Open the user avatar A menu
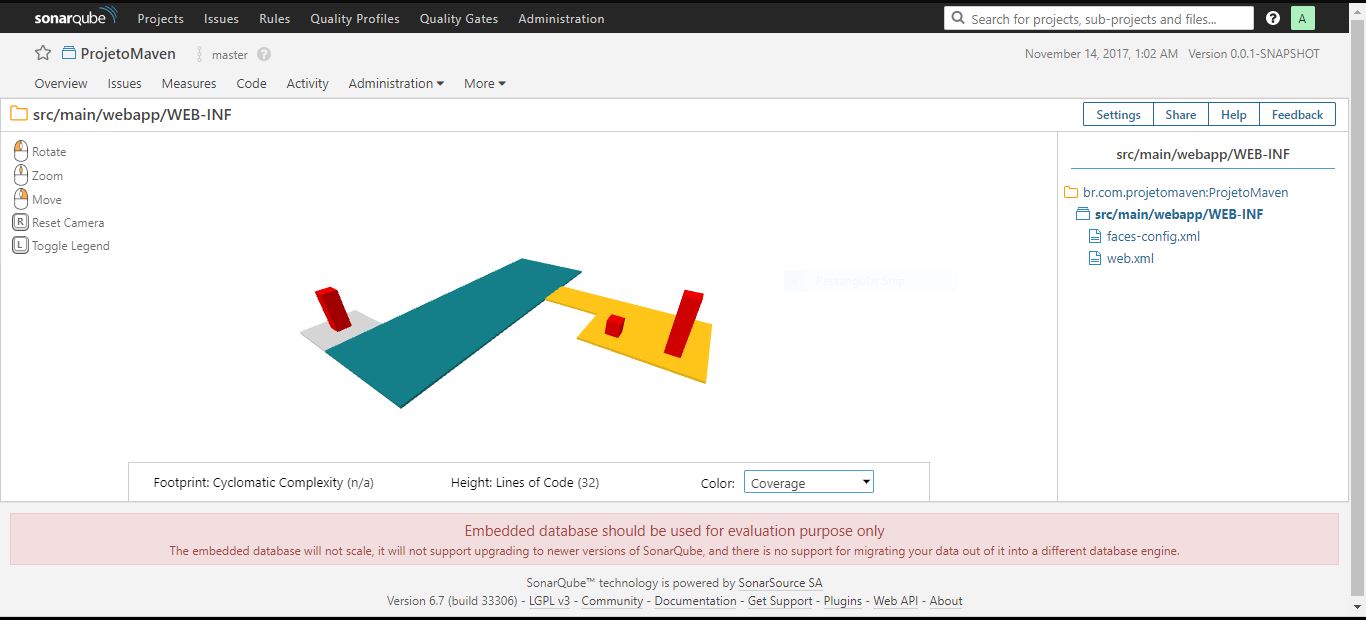This screenshot has height=620, width=1366. (x=1303, y=18)
